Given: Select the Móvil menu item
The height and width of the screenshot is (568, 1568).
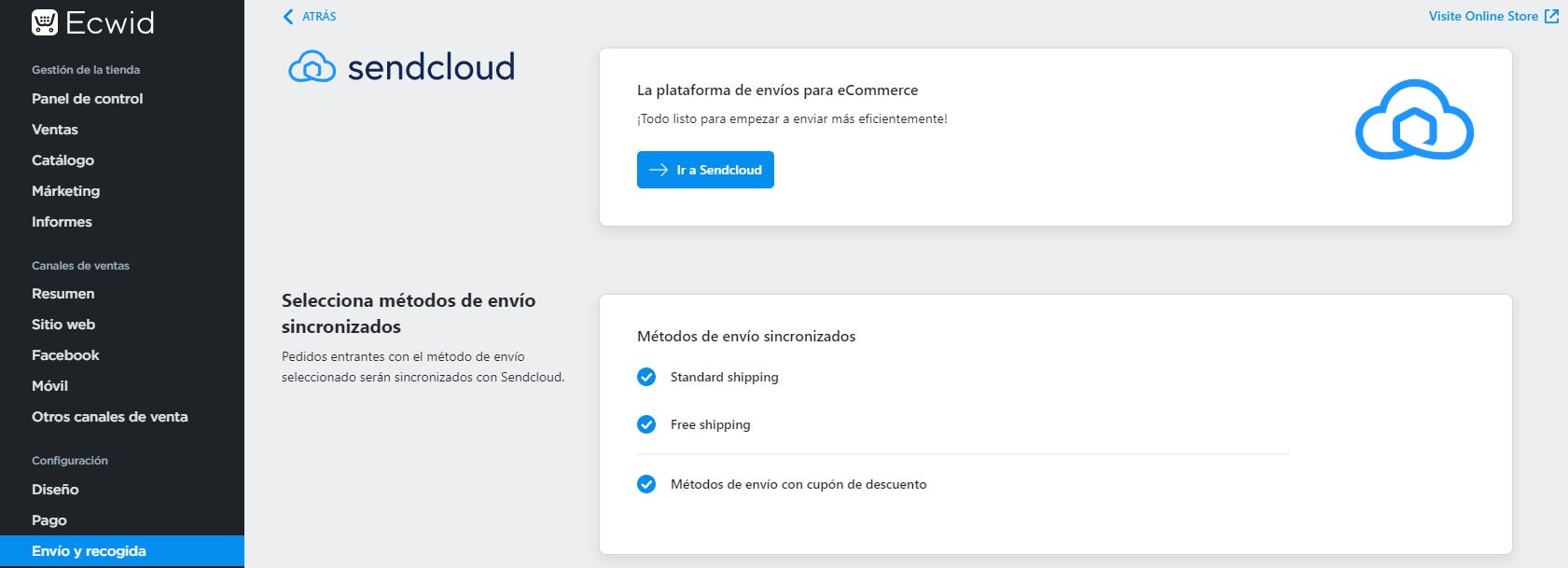Looking at the screenshot, I should pyautogui.click(x=49, y=386).
